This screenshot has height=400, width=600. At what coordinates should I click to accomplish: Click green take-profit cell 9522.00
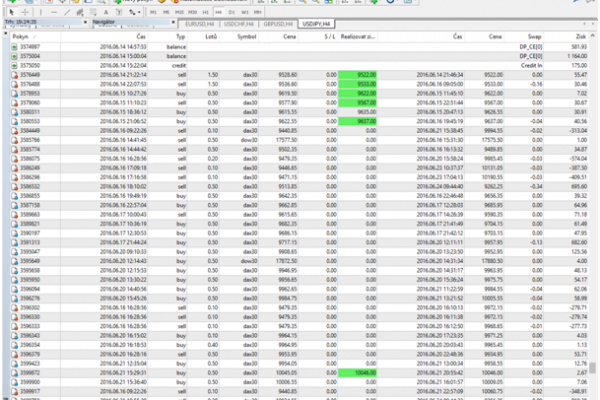[357, 75]
